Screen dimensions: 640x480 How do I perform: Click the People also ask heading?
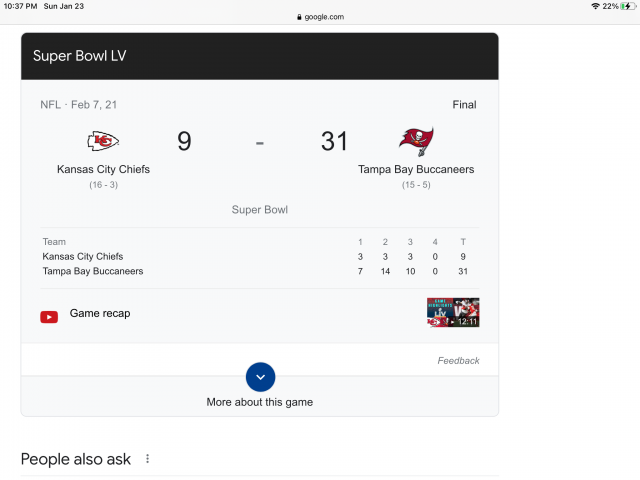coord(76,459)
